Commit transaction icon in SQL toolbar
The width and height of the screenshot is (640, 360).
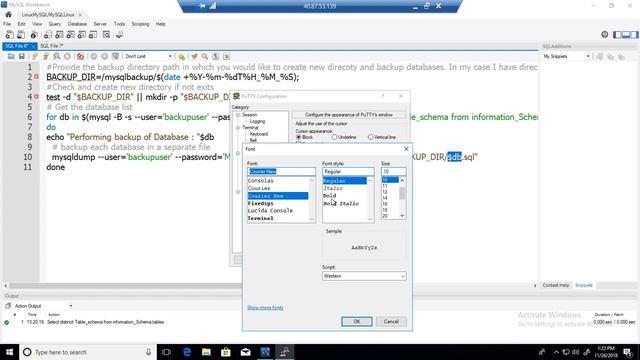93,56
